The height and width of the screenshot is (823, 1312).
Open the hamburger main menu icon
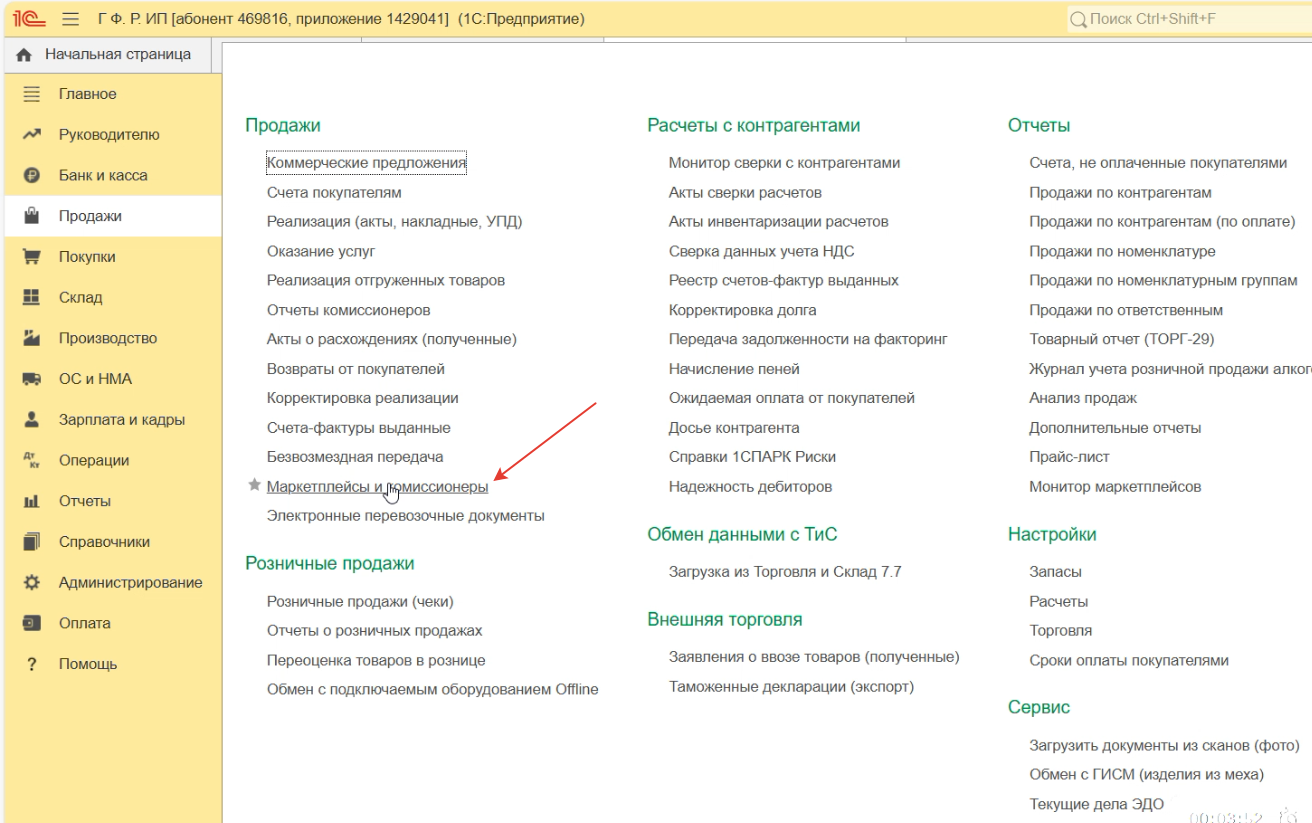pos(70,19)
